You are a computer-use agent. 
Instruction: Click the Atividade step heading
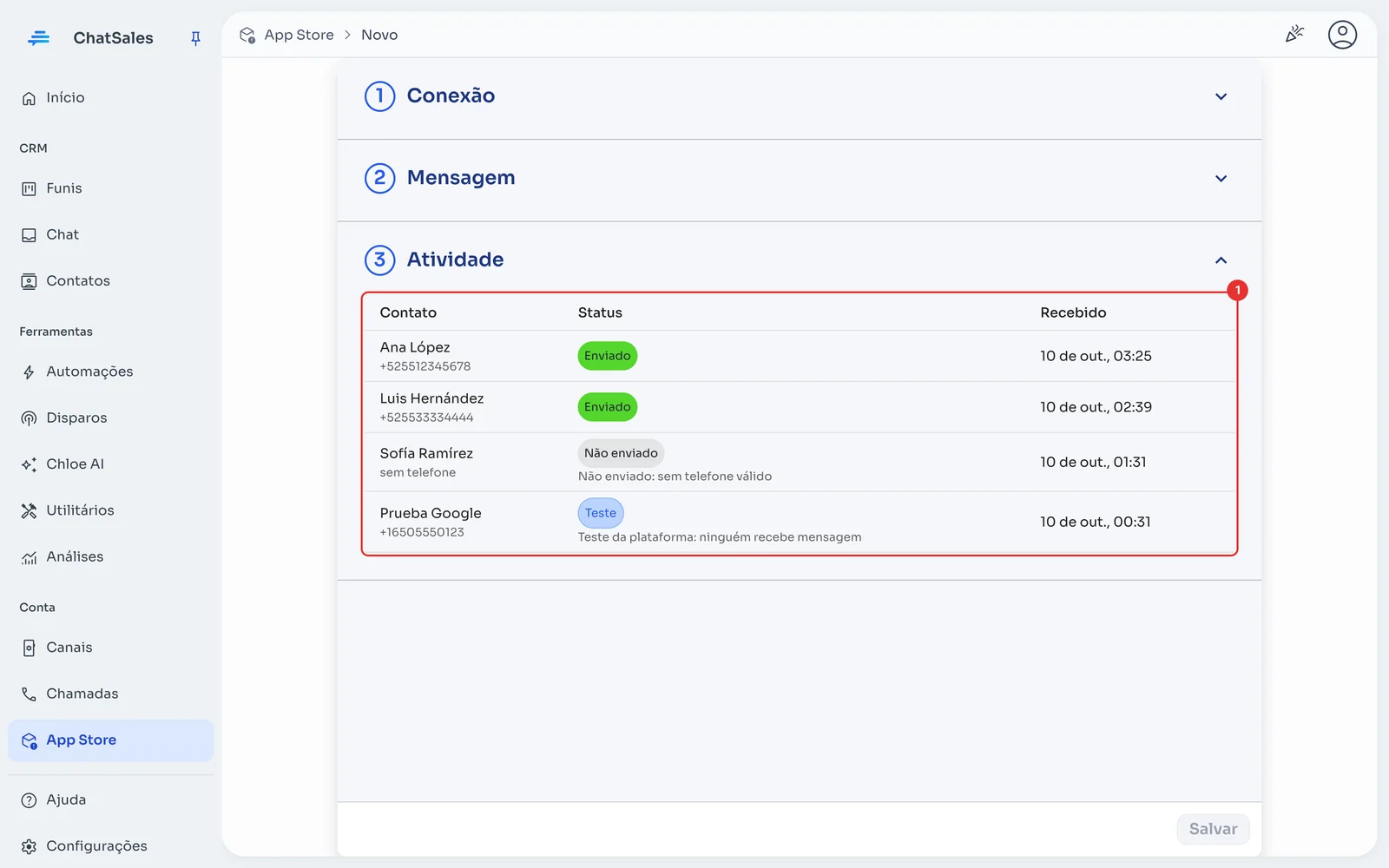(455, 260)
